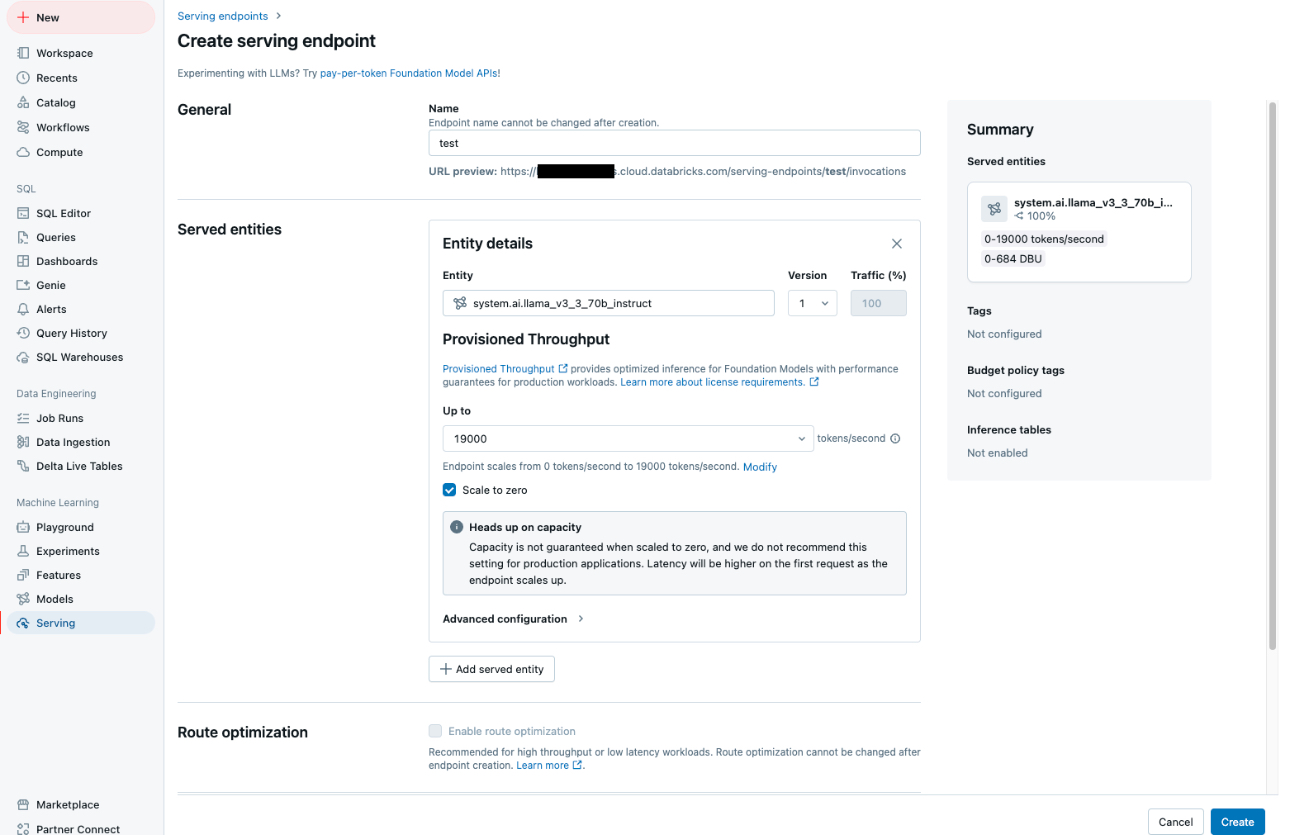Select SQL Warehouses in the sidebar
The width and height of the screenshot is (1290, 835).
click(x=80, y=357)
